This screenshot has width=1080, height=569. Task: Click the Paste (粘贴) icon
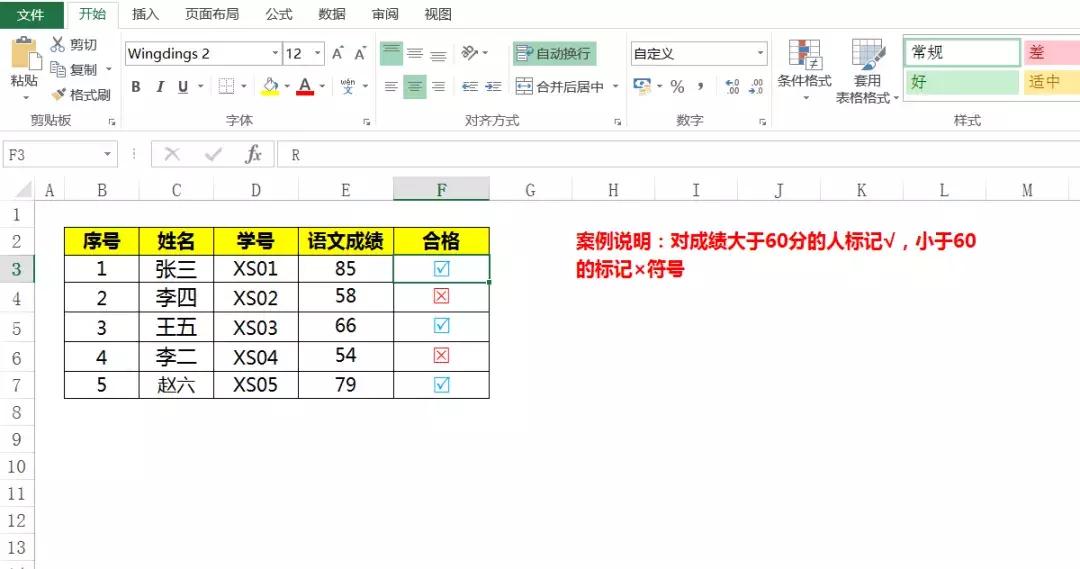click(25, 54)
